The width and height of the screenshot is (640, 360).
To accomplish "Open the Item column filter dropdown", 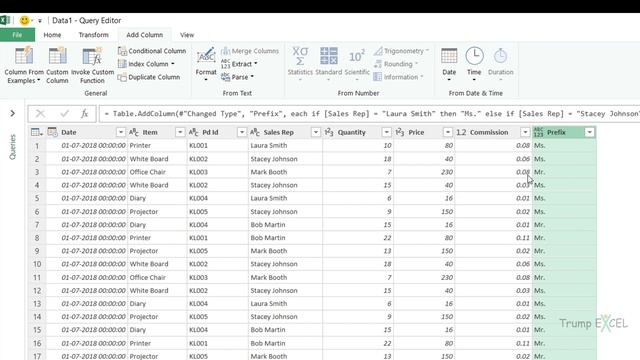I will click(x=180, y=132).
